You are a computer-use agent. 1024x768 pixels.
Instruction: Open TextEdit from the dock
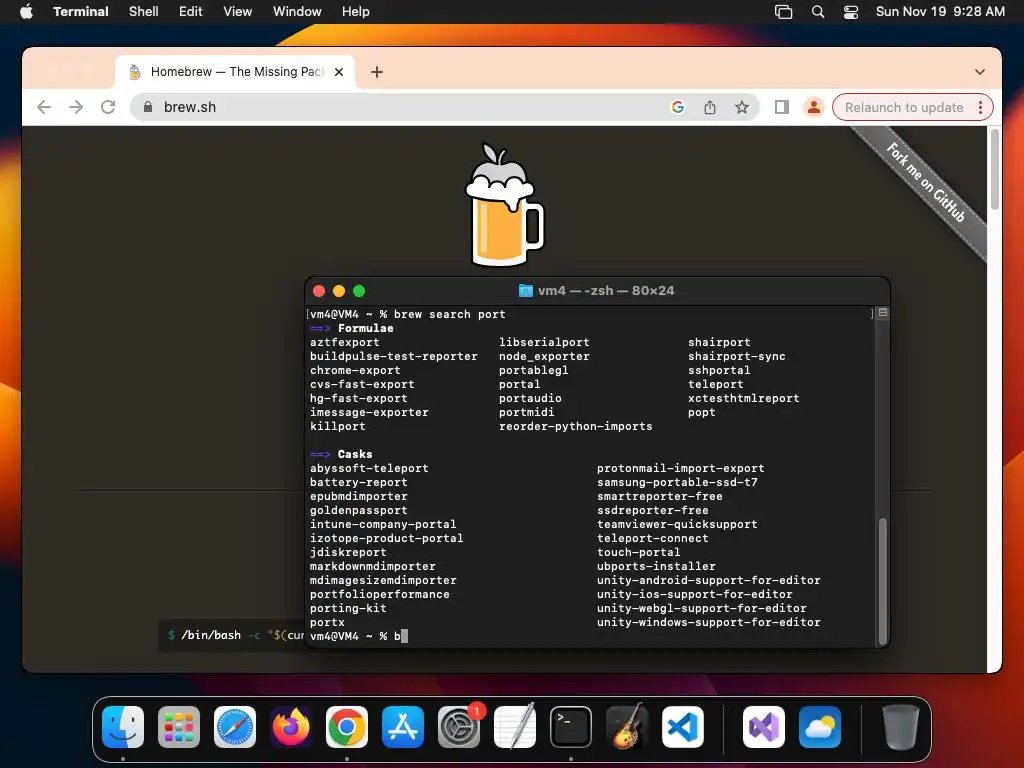coord(515,727)
